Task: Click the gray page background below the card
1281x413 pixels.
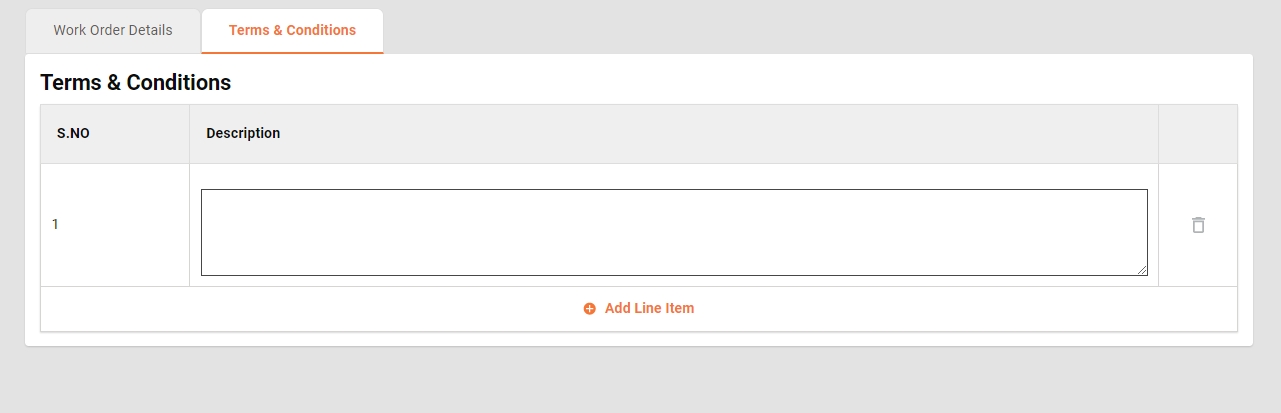Action: click(640, 382)
